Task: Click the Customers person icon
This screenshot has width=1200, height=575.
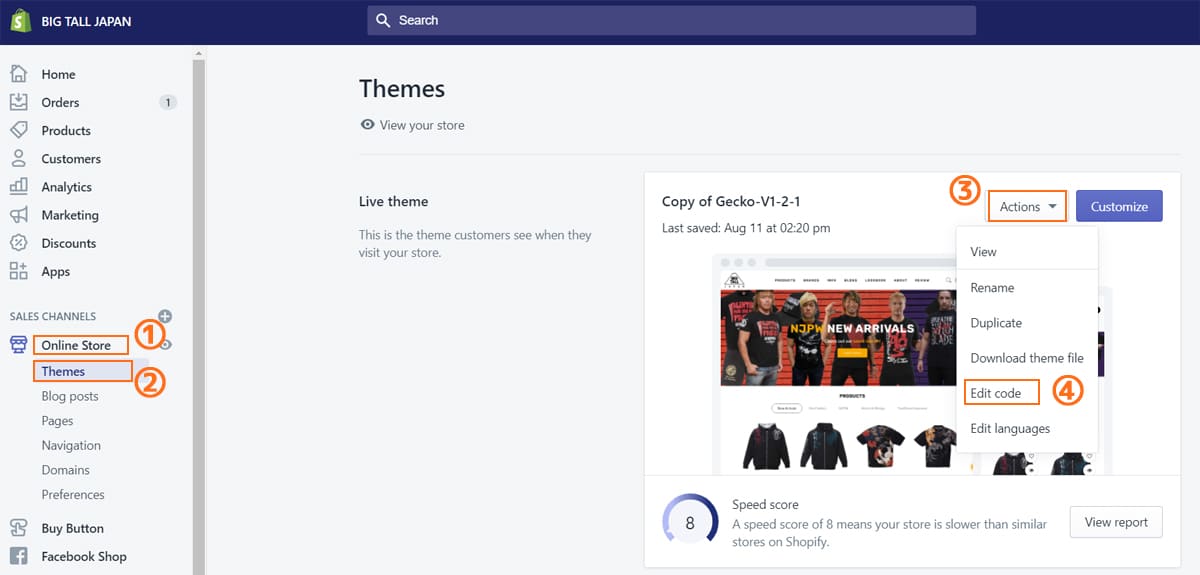Action: point(18,158)
